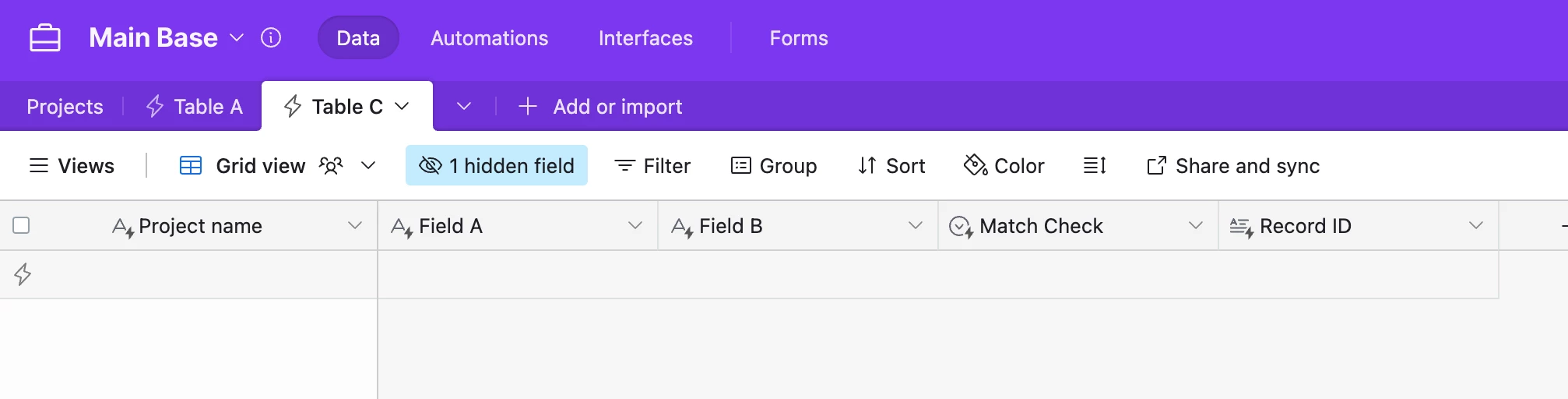Screen dimensions: 1568x399
Task: Open the Table A tab
Action: pos(195,106)
